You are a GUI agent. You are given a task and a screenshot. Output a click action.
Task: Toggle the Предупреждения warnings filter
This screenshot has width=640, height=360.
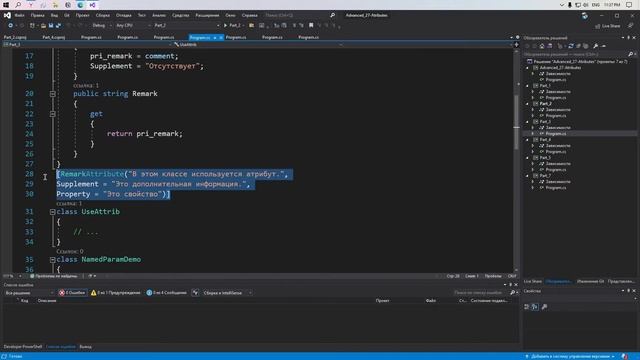116,293
